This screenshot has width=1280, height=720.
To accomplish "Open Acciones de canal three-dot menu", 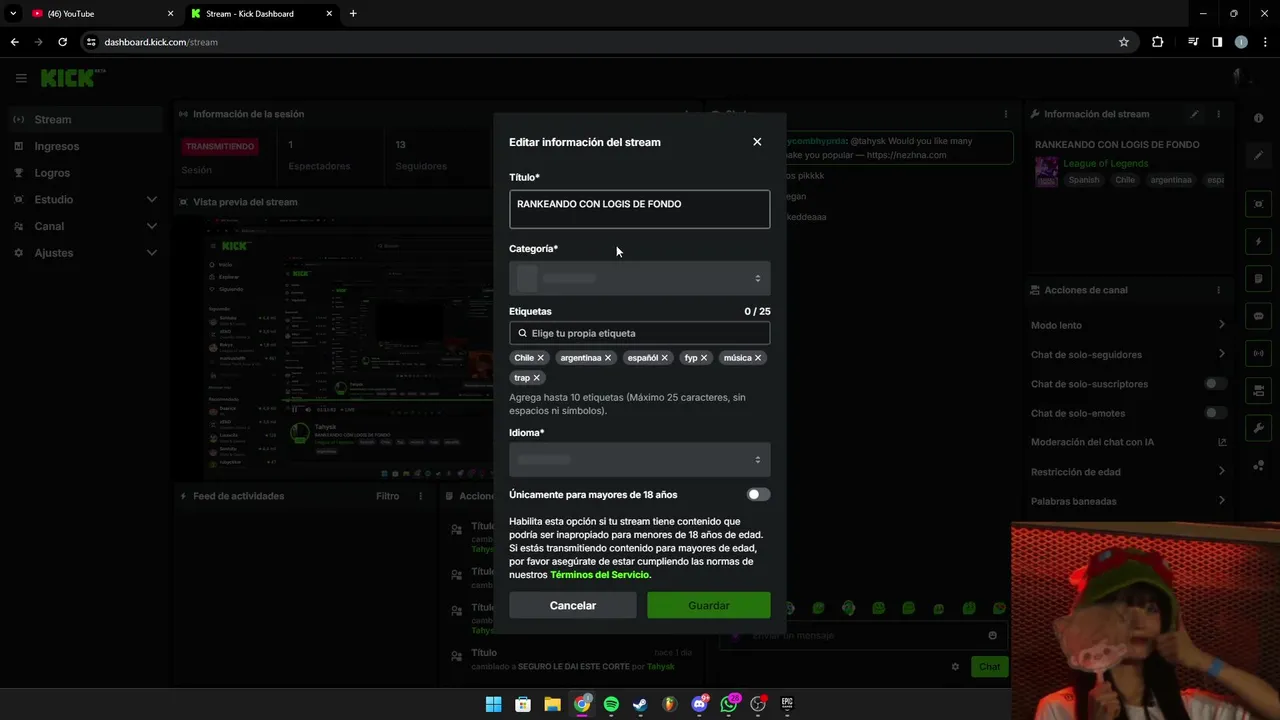I will pyautogui.click(x=1218, y=290).
